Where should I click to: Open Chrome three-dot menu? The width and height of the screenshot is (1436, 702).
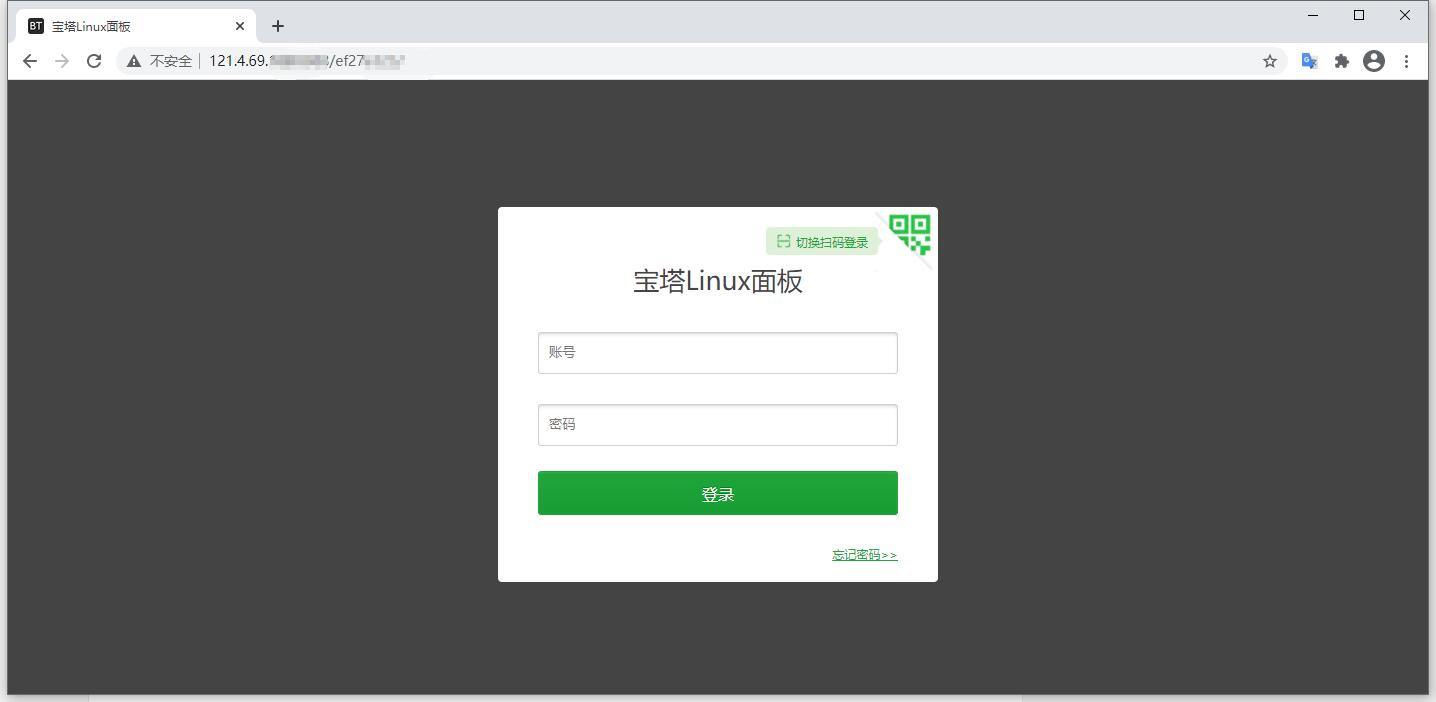click(1406, 61)
